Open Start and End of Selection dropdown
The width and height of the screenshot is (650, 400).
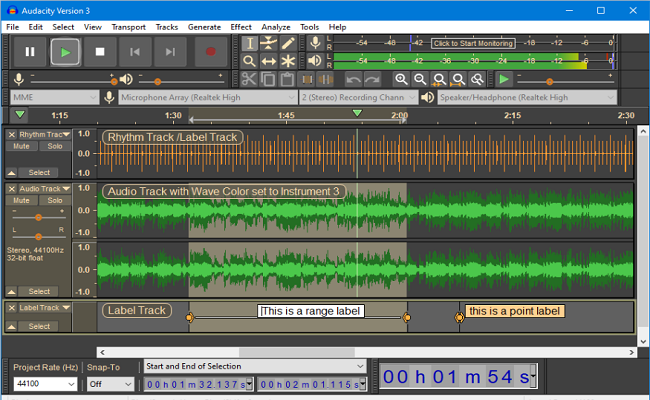255,366
